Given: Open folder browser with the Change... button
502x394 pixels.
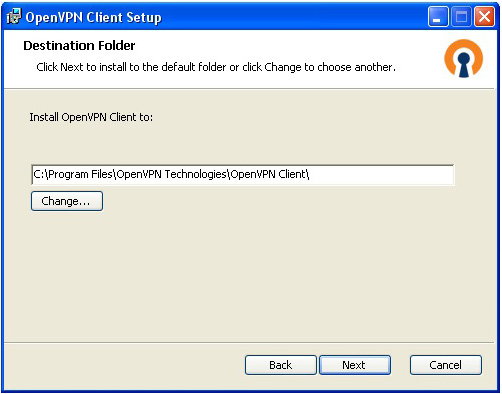Looking at the screenshot, I should (x=67, y=201).
